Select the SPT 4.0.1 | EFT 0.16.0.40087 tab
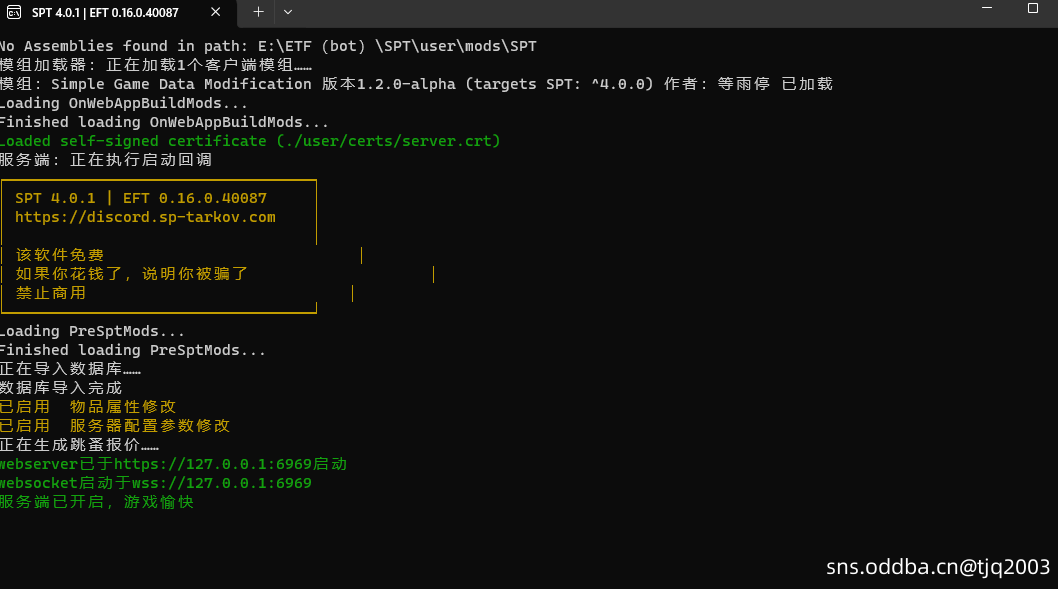The width and height of the screenshot is (1058, 589). 105,12
